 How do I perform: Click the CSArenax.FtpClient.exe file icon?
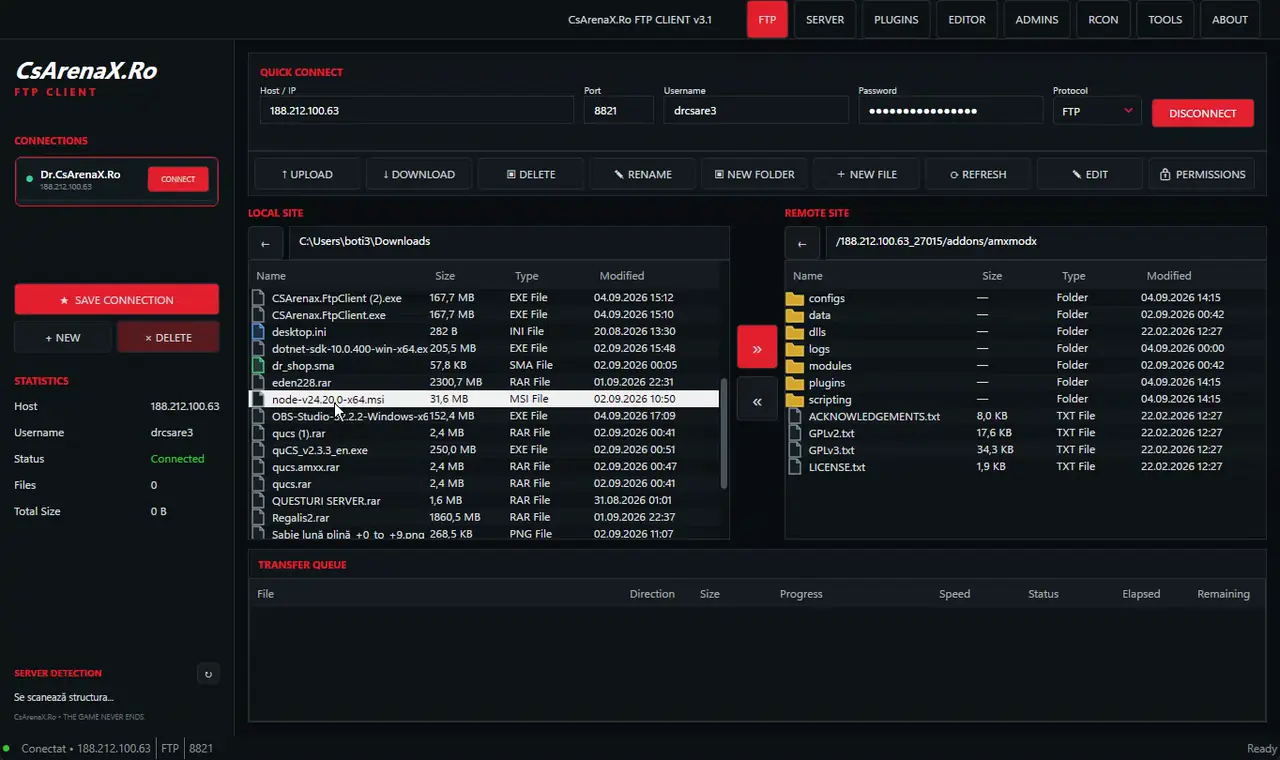[259, 314]
